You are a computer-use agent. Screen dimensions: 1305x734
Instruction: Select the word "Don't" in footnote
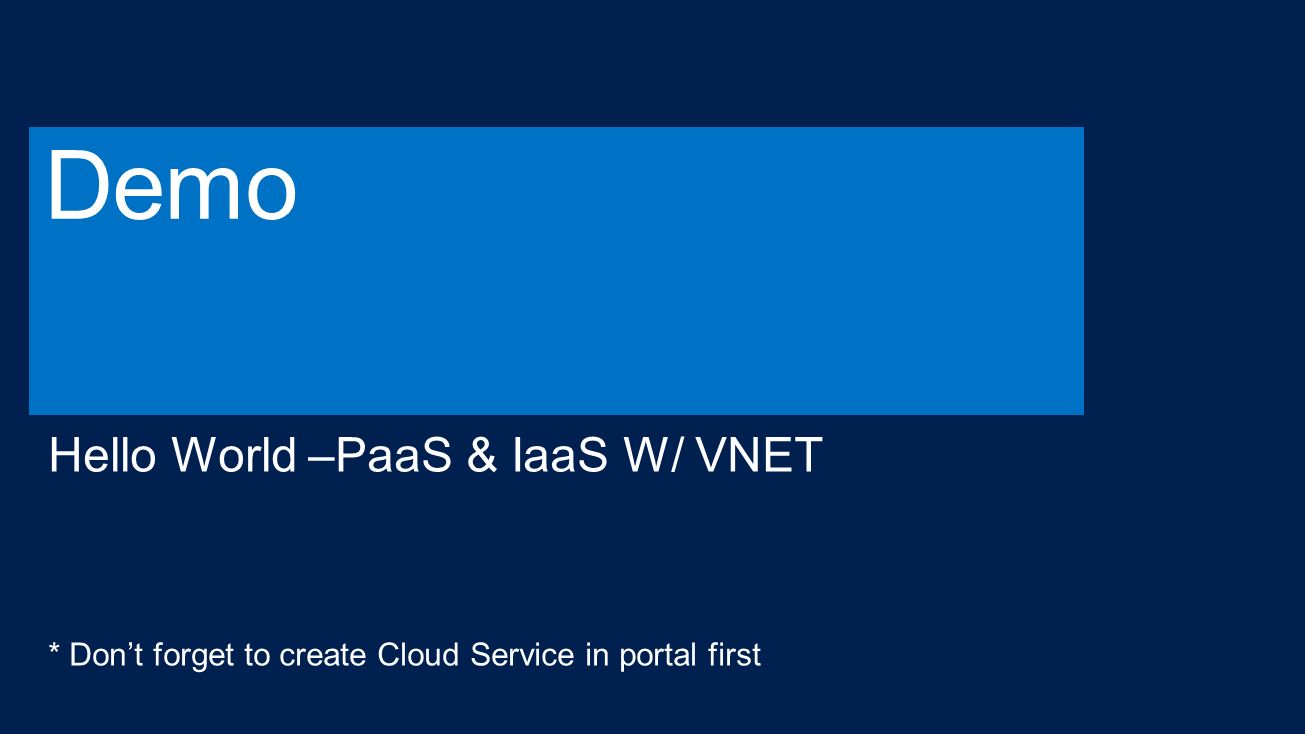[x=100, y=655]
